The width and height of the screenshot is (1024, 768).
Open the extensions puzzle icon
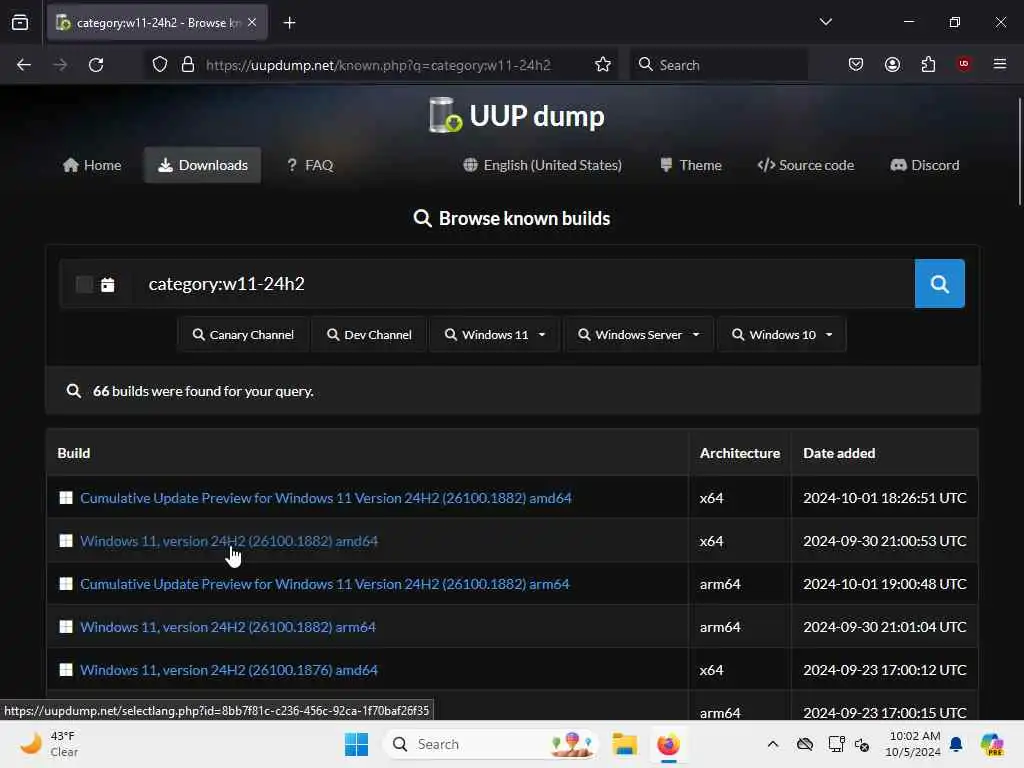(x=928, y=65)
